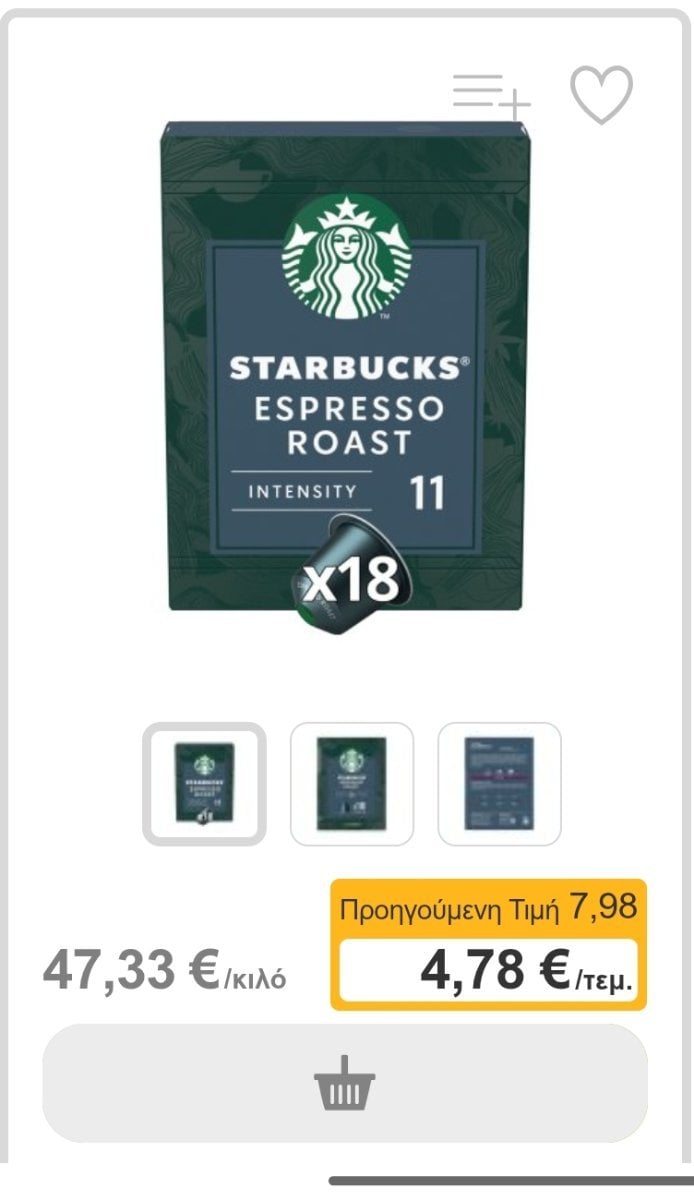
Task: View the back-of-pack third thumbnail
Action: [x=500, y=784]
